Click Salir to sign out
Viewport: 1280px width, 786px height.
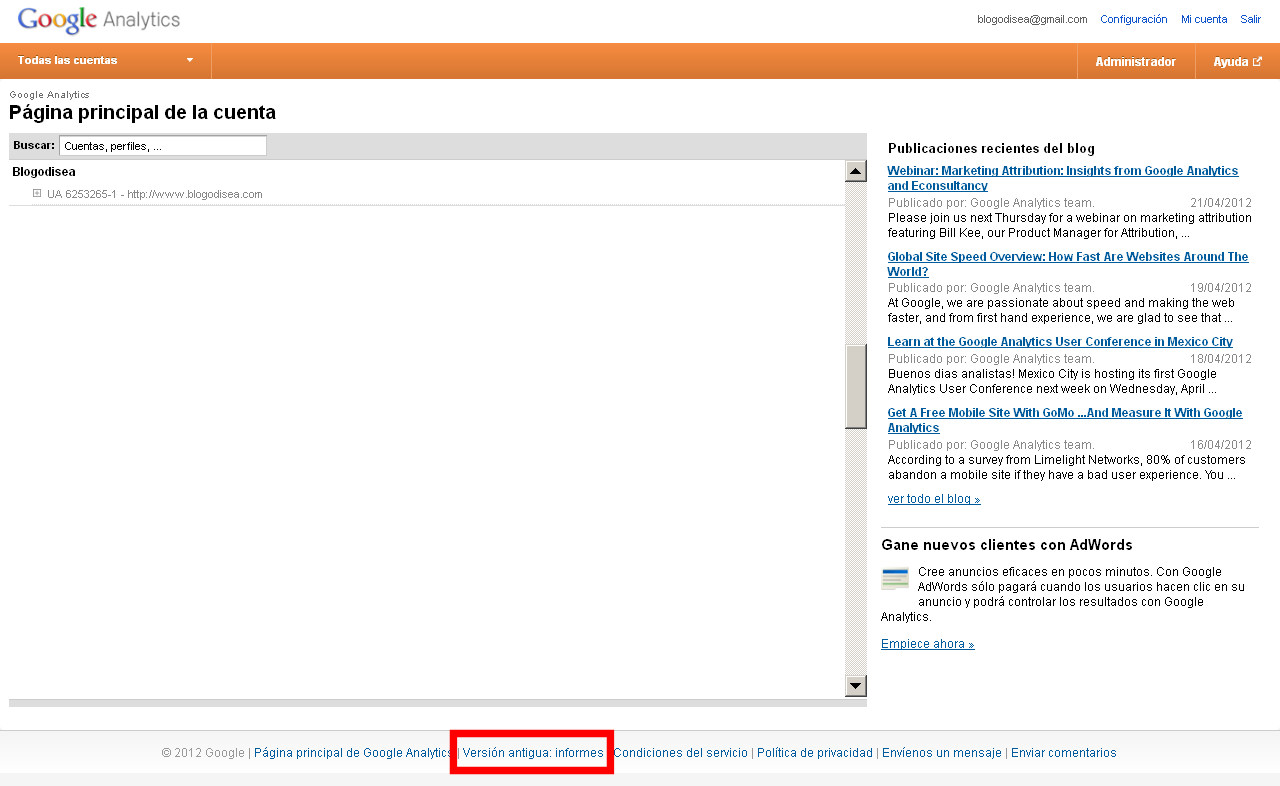(x=1250, y=19)
